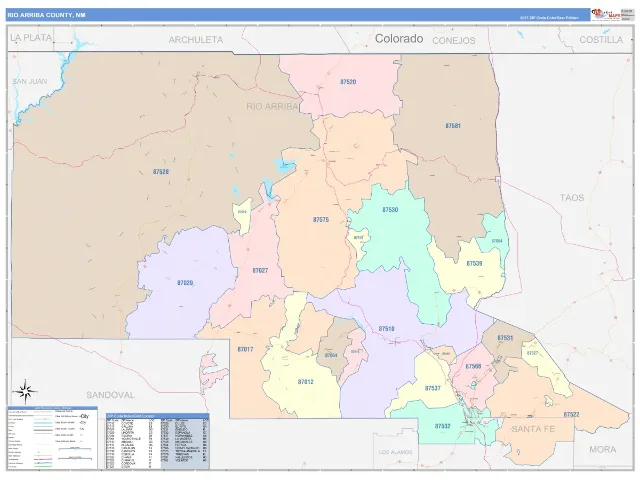The width and height of the screenshot is (640, 480).
Task: Click the 'SAN JUAN' county label
Action: click(30, 82)
